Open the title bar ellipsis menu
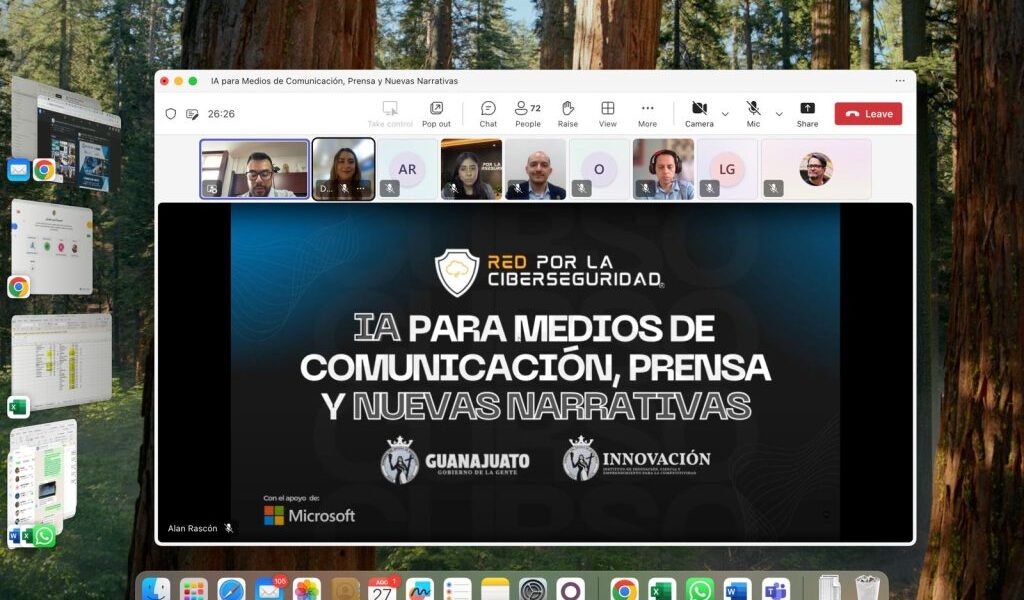Image resolution: width=1024 pixels, height=600 pixels. [x=899, y=81]
